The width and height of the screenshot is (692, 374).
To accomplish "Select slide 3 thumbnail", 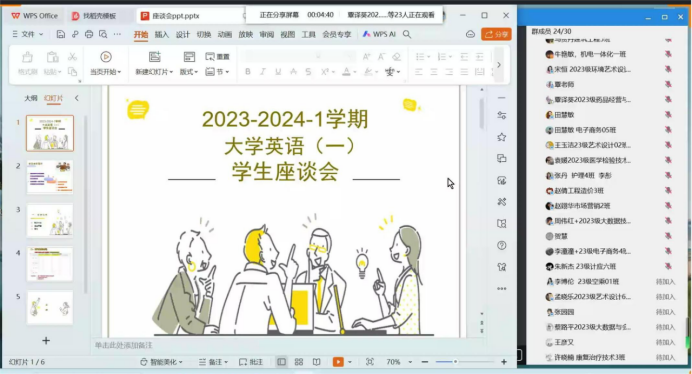I will click(50, 220).
